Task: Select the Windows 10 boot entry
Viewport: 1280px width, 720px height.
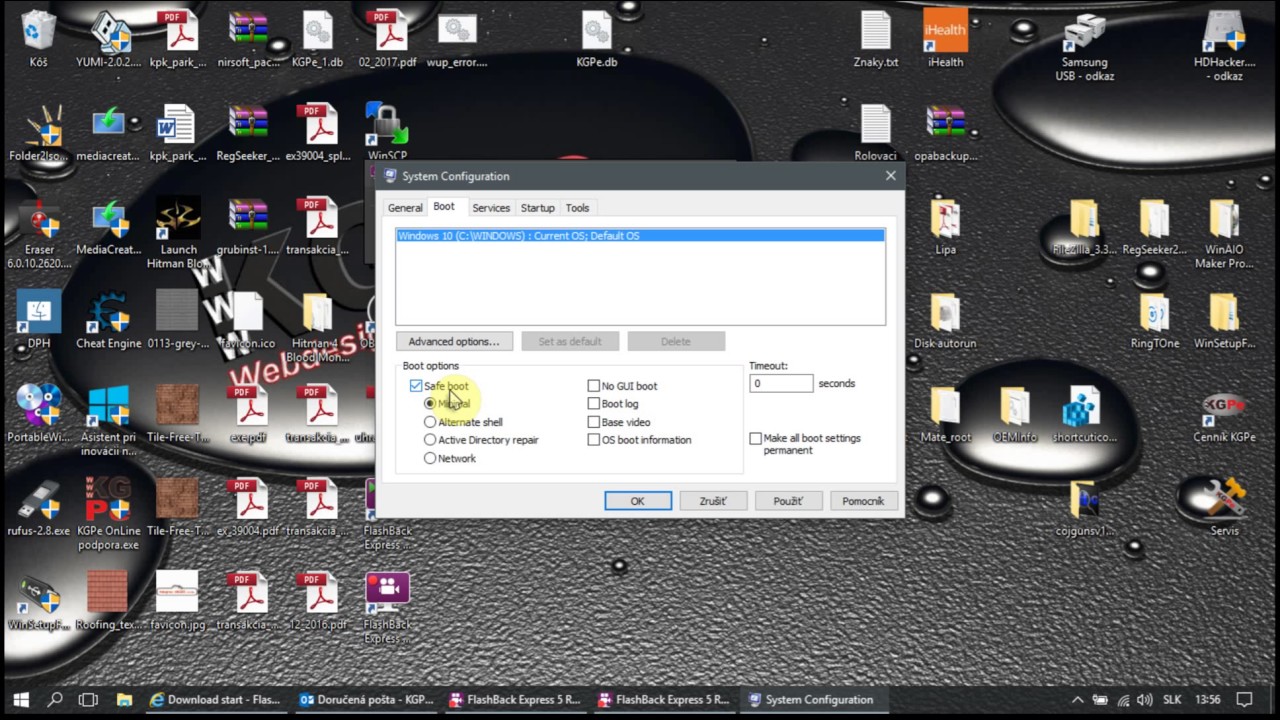Action: (640, 236)
